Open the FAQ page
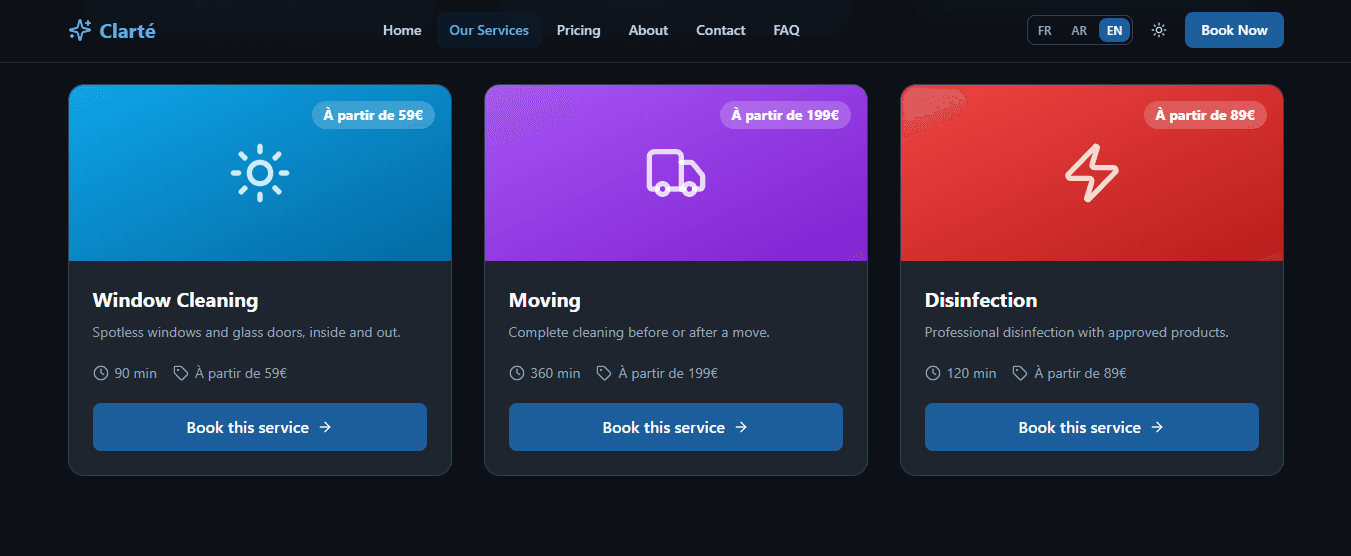The width and height of the screenshot is (1351, 556). pyautogui.click(x=787, y=30)
